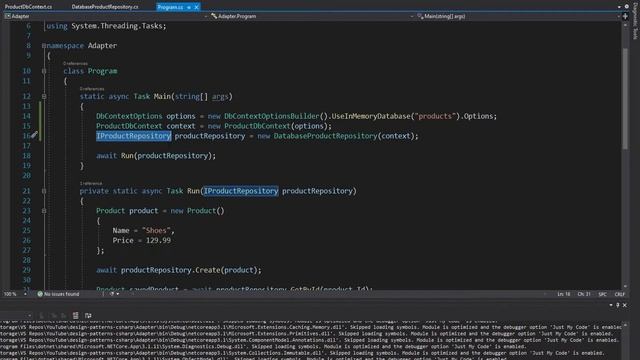Toggle word wrap in the Output window
This screenshot has height=360, width=640.
coord(88,316)
